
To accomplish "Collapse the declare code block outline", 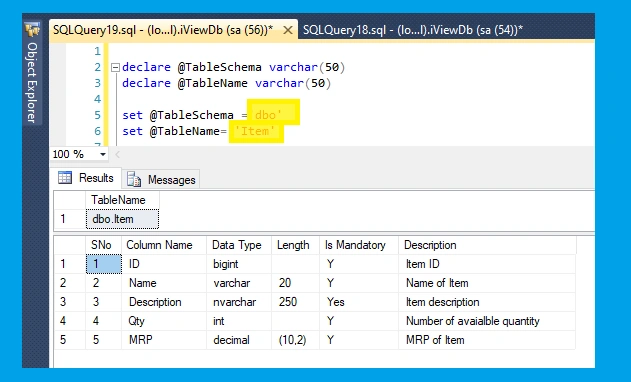I will click(x=115, y=67).
